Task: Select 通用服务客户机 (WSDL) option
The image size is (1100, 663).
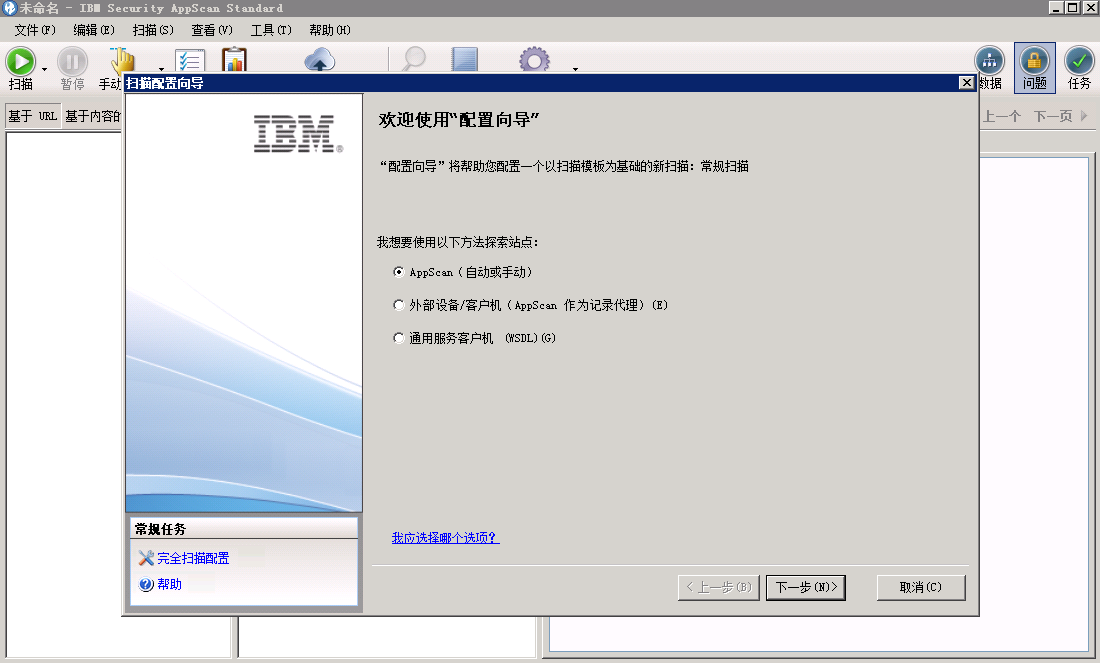Action: (399, 339)
